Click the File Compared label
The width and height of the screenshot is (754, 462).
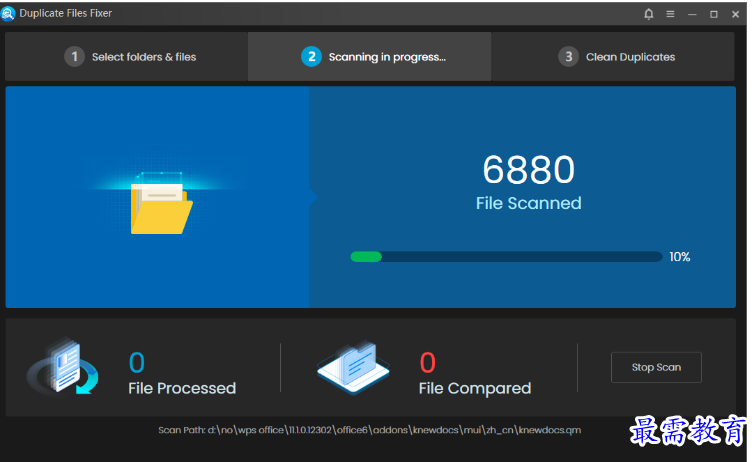475,388
